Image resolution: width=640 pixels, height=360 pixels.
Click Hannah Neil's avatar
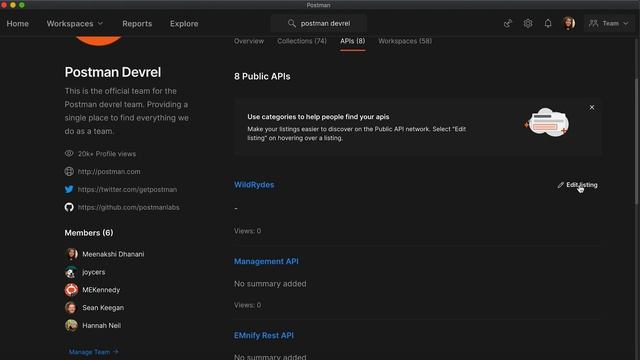pyautogui.click(x=71, y=325)
